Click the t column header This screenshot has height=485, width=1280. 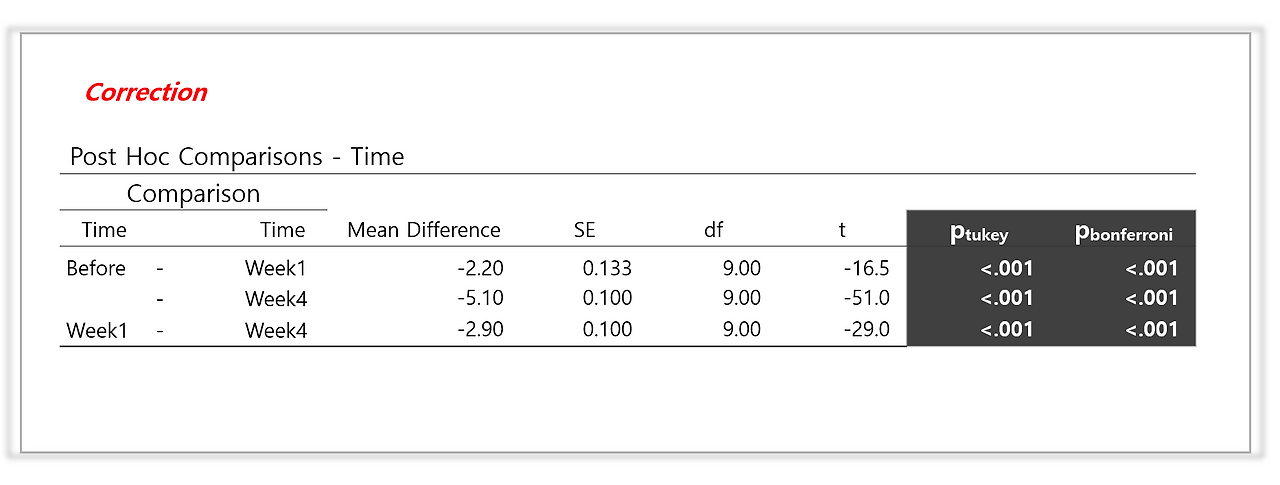pyautogui.click(x=842, y=230)
